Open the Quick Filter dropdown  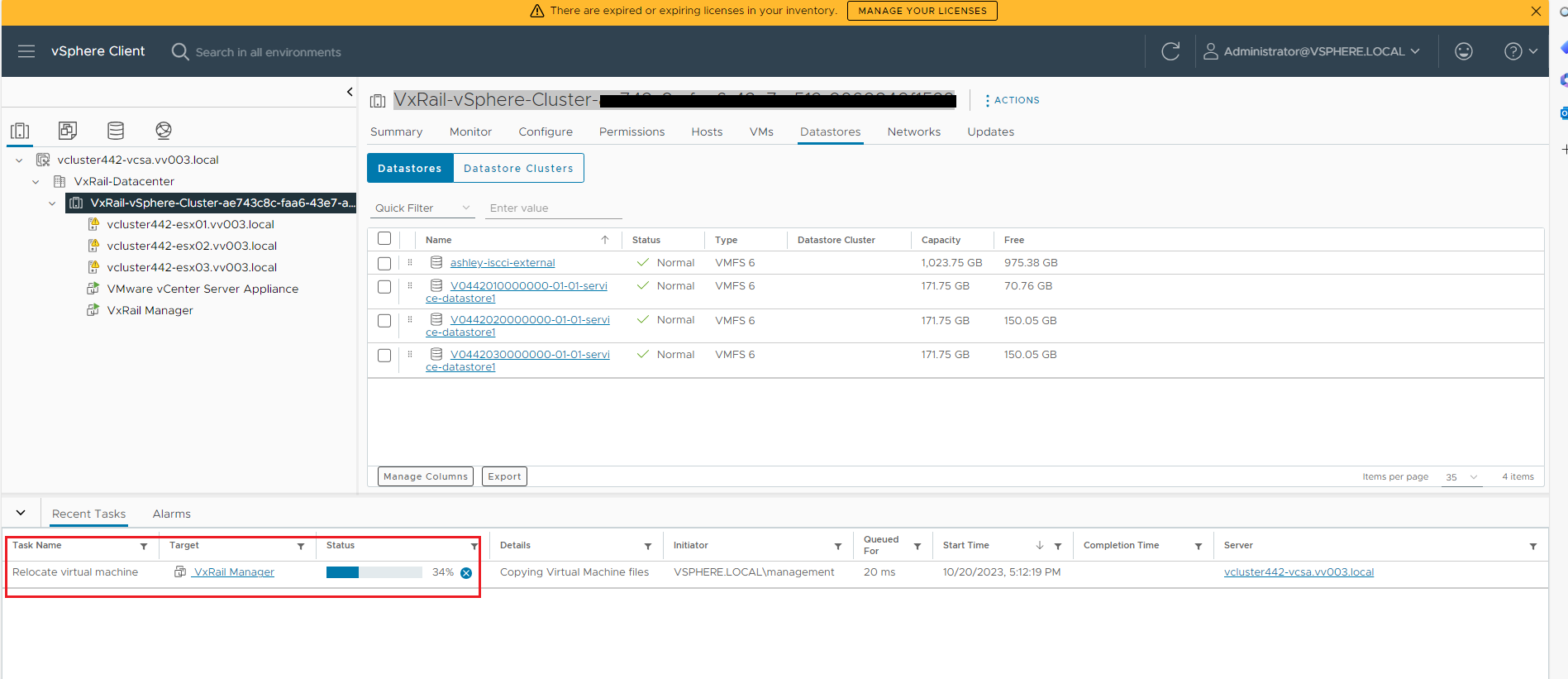(x=422, y=208)
